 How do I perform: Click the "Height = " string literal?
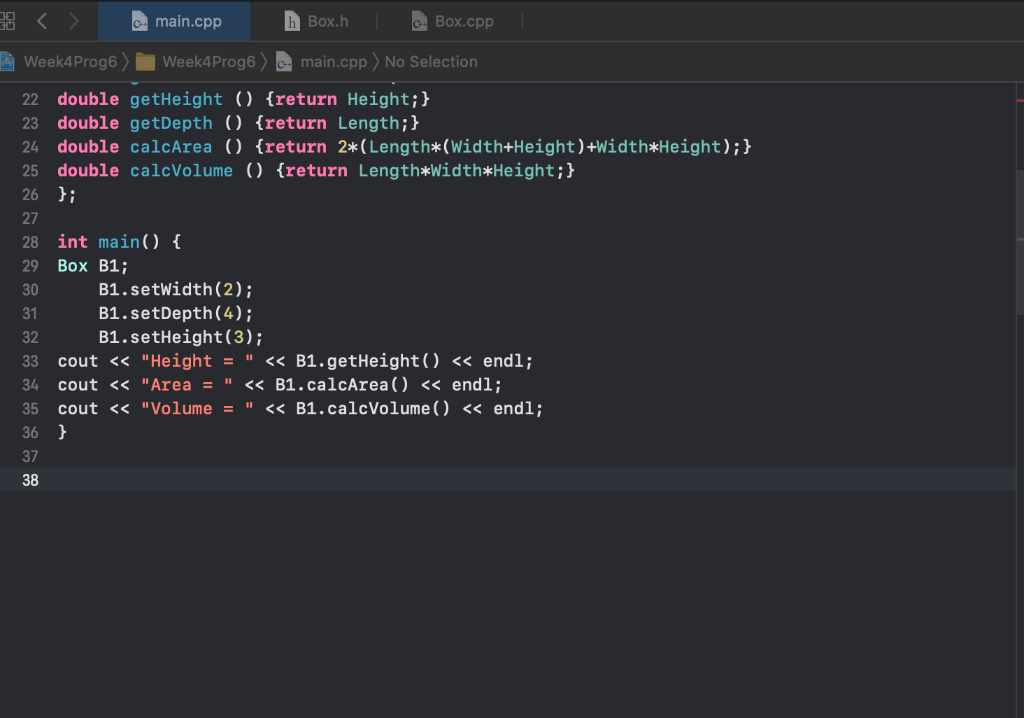(x=197, y=361)
